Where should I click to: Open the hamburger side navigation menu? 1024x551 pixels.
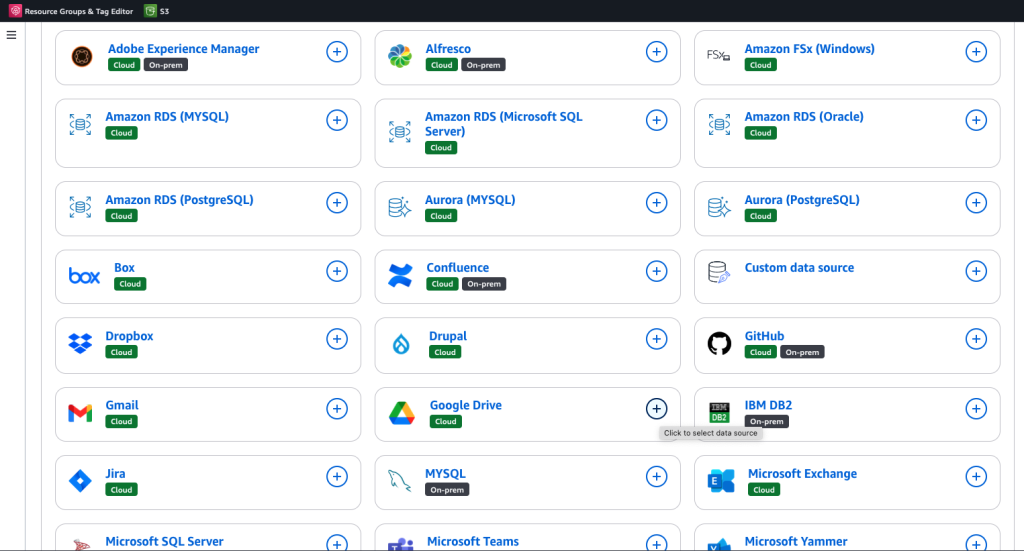click(11, 35)
